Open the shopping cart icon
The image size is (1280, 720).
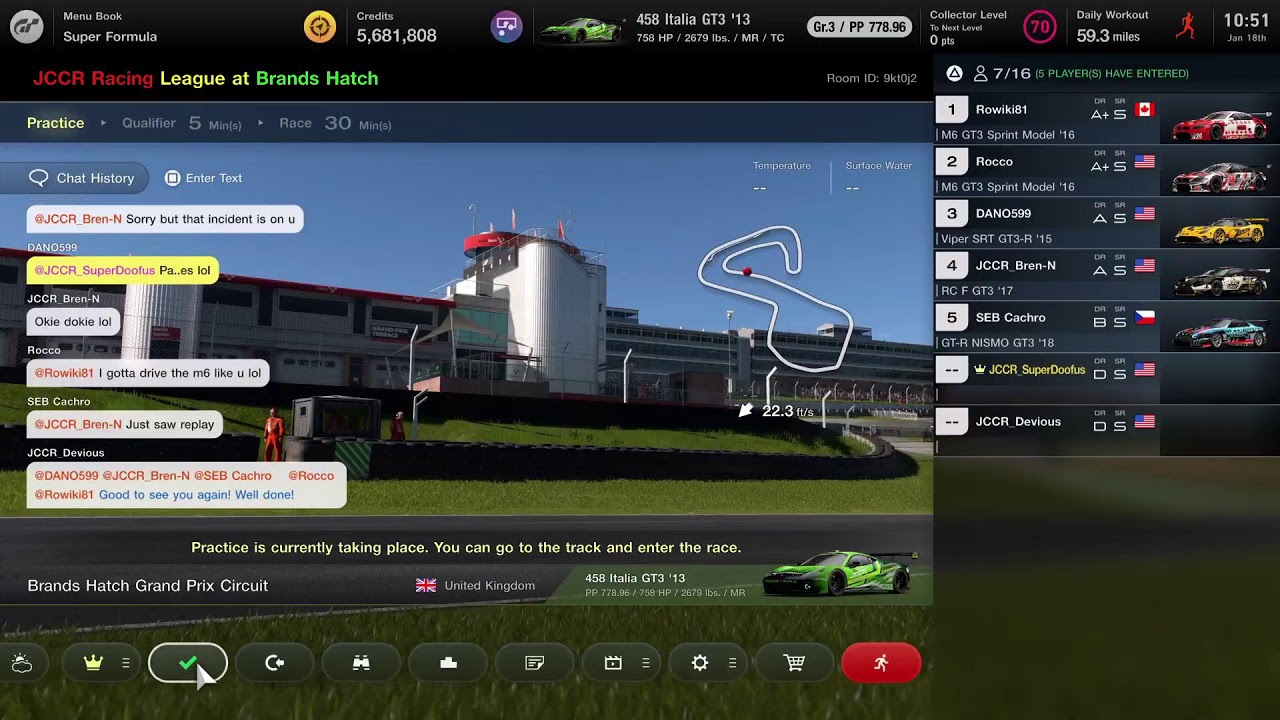coord(795,663)
